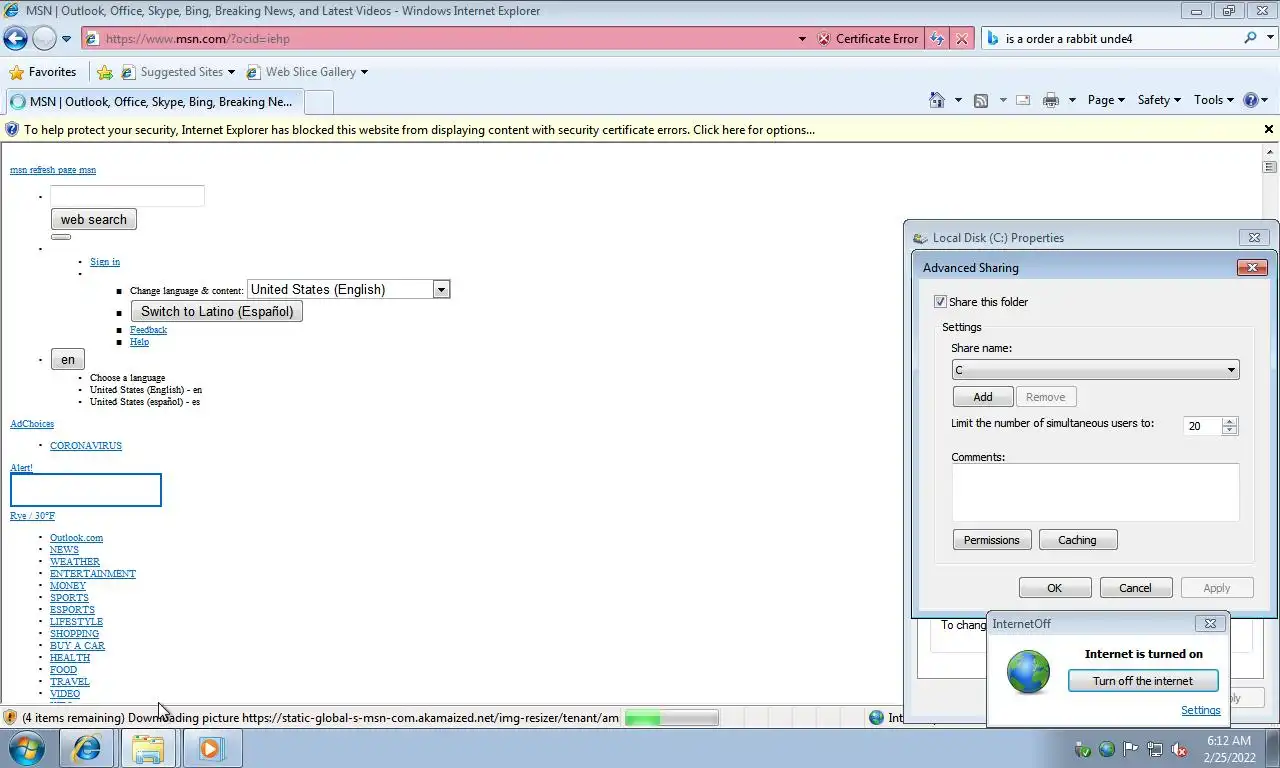This screenshot has width=1280, height=768.
Task: Click the Bing search box text
Action: click(x=1069, y=39)
